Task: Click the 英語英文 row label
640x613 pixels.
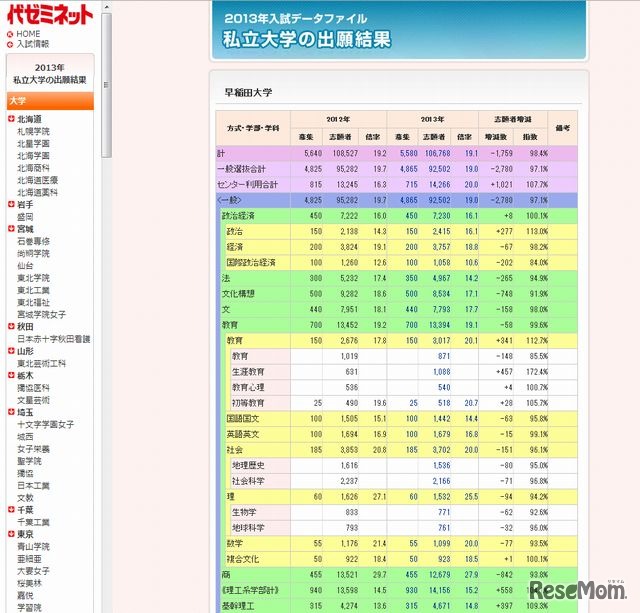Action: coord(243,434)
